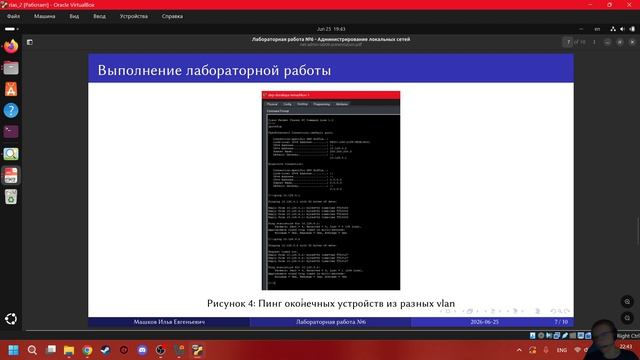640x360 pixels.
Task: Click the footer slide counter 7 / 10
Action: [x=561, y=322]
